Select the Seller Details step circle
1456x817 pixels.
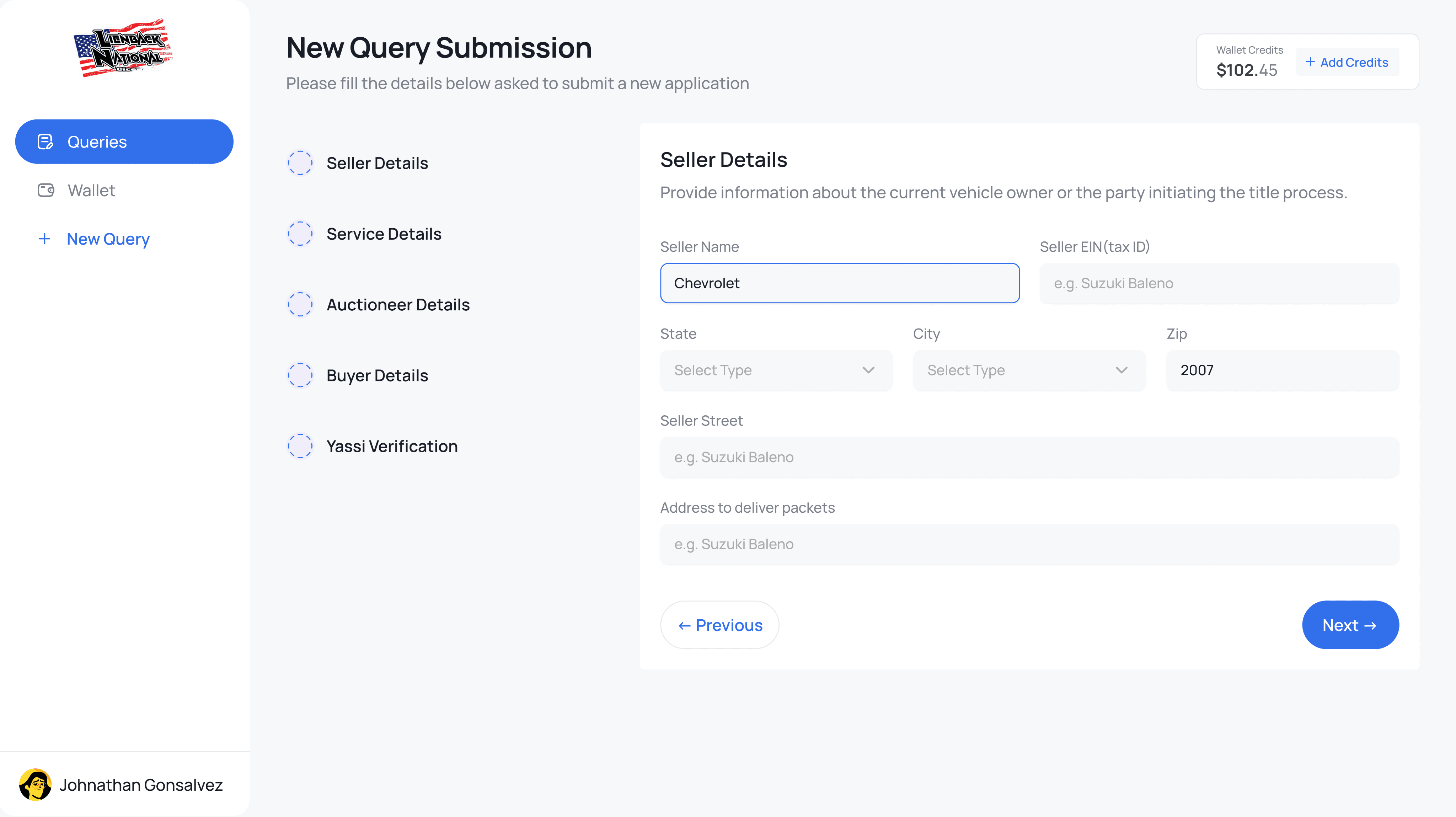tap(300, 163)
